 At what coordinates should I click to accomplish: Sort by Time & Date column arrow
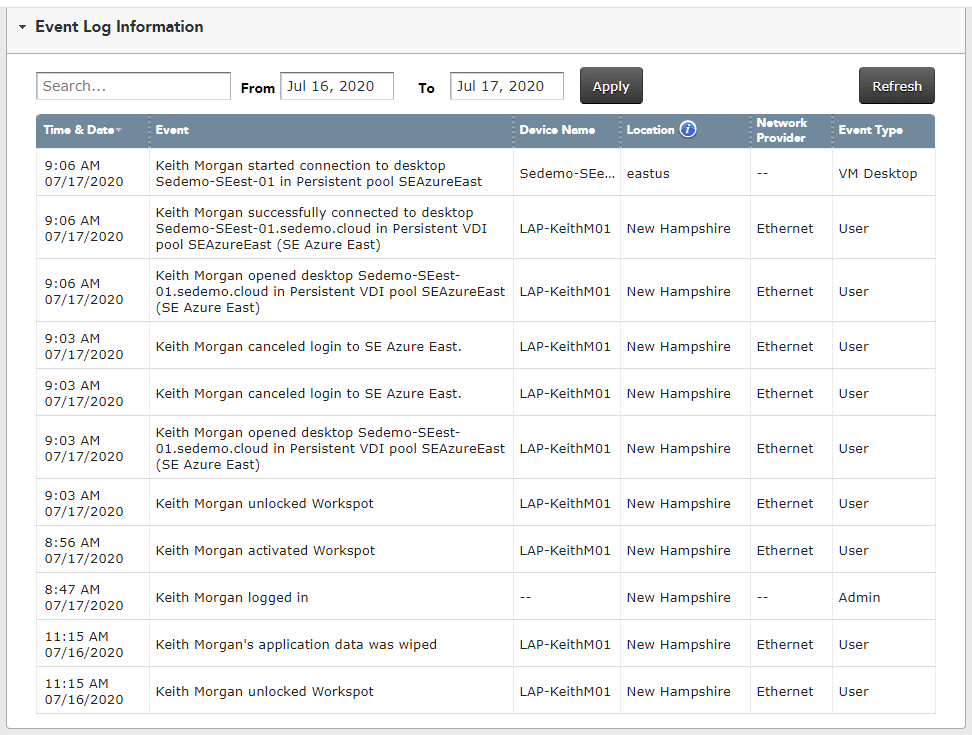click(x=118, y=130)
